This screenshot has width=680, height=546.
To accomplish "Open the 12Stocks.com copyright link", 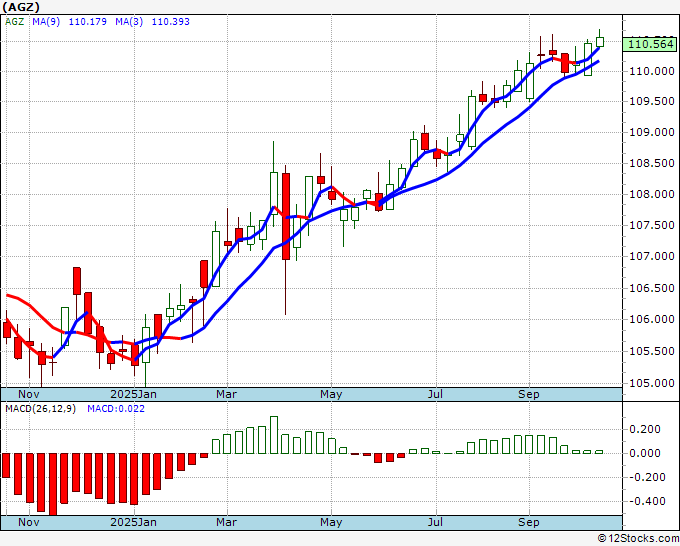I will point(638,539).
